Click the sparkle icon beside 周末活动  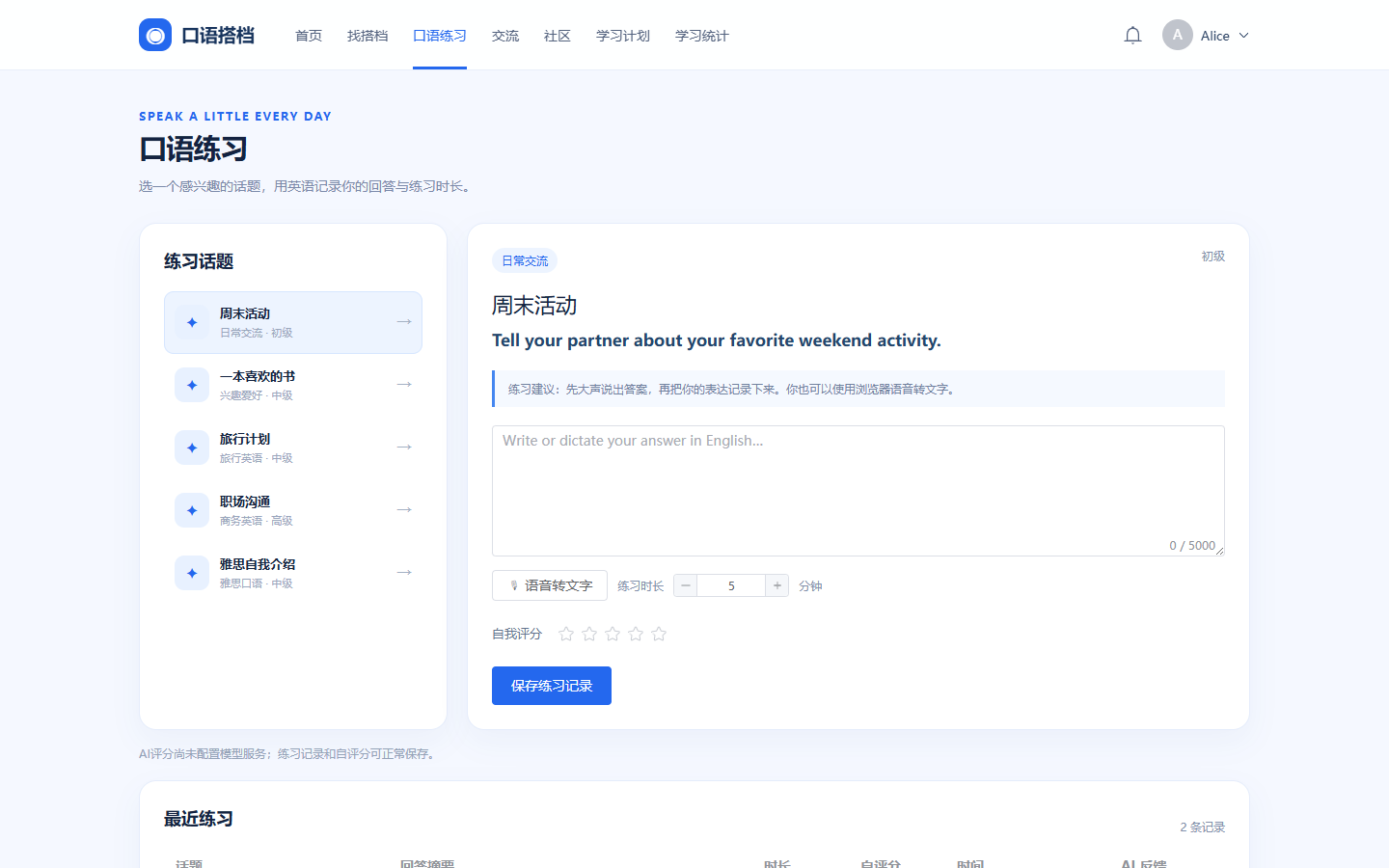click(192, 322)
